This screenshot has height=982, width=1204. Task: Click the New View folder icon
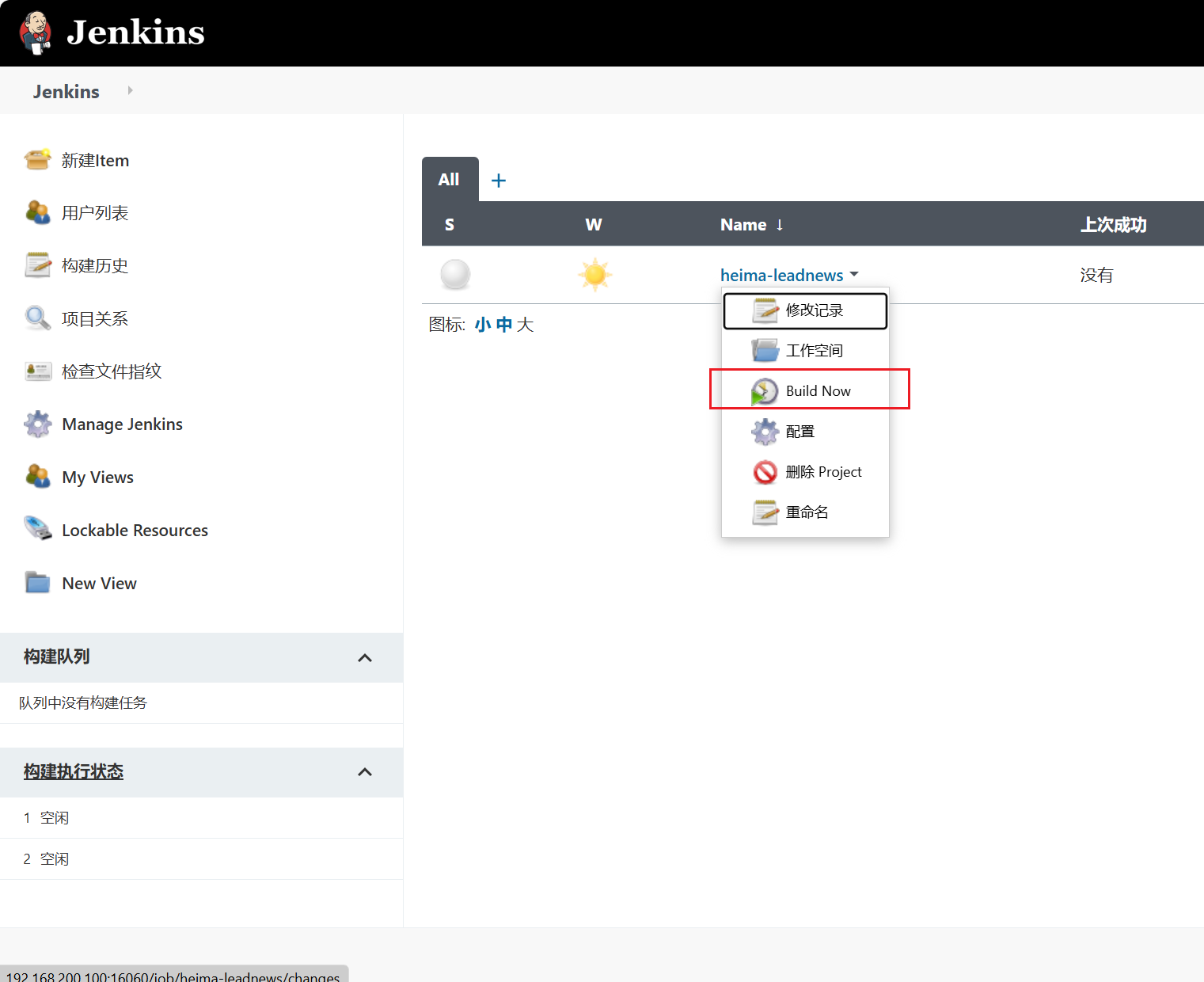[37, 583]
